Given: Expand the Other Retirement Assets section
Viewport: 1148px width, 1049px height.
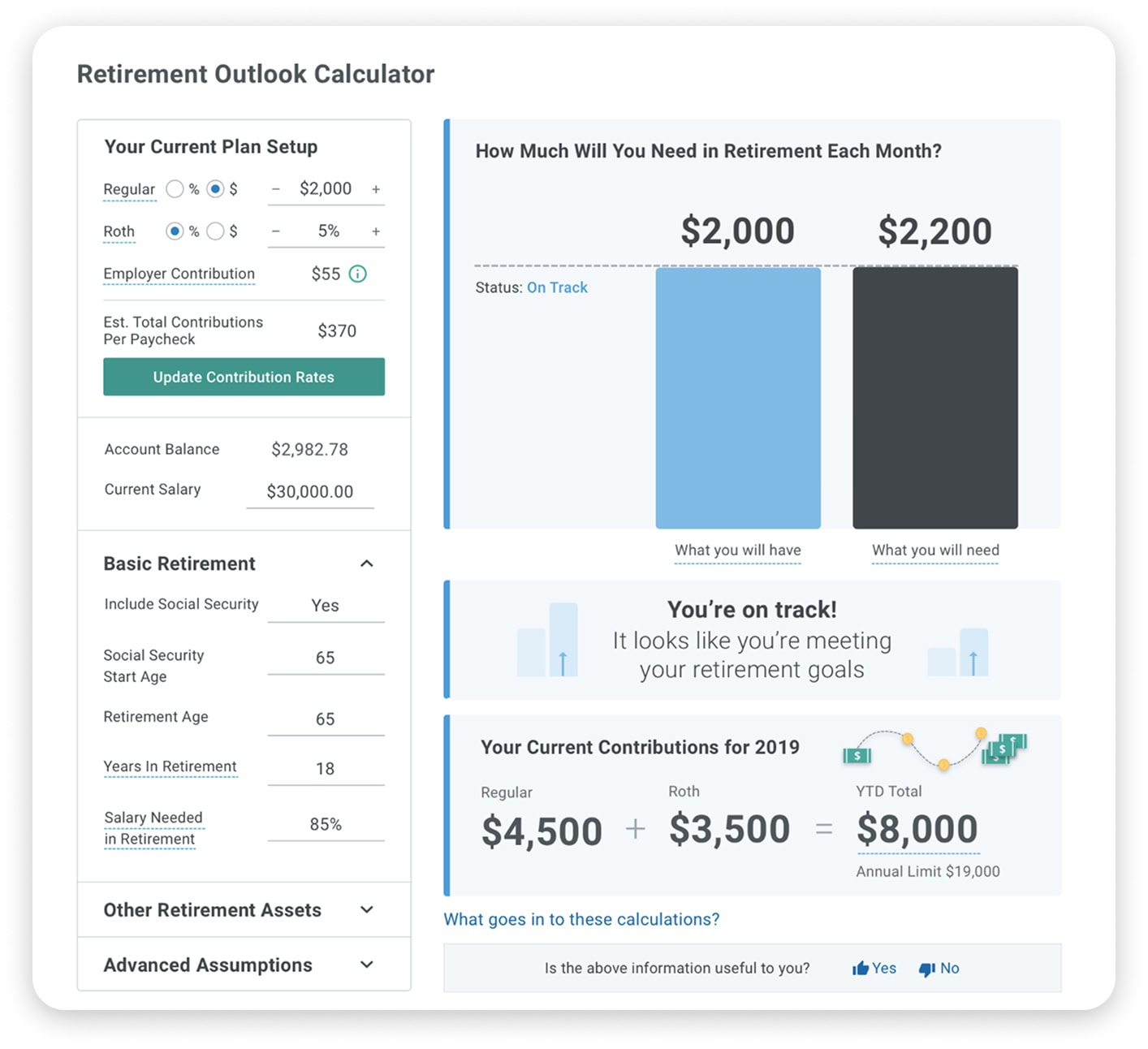Looking at the screenshot, I should click(367, 910).
